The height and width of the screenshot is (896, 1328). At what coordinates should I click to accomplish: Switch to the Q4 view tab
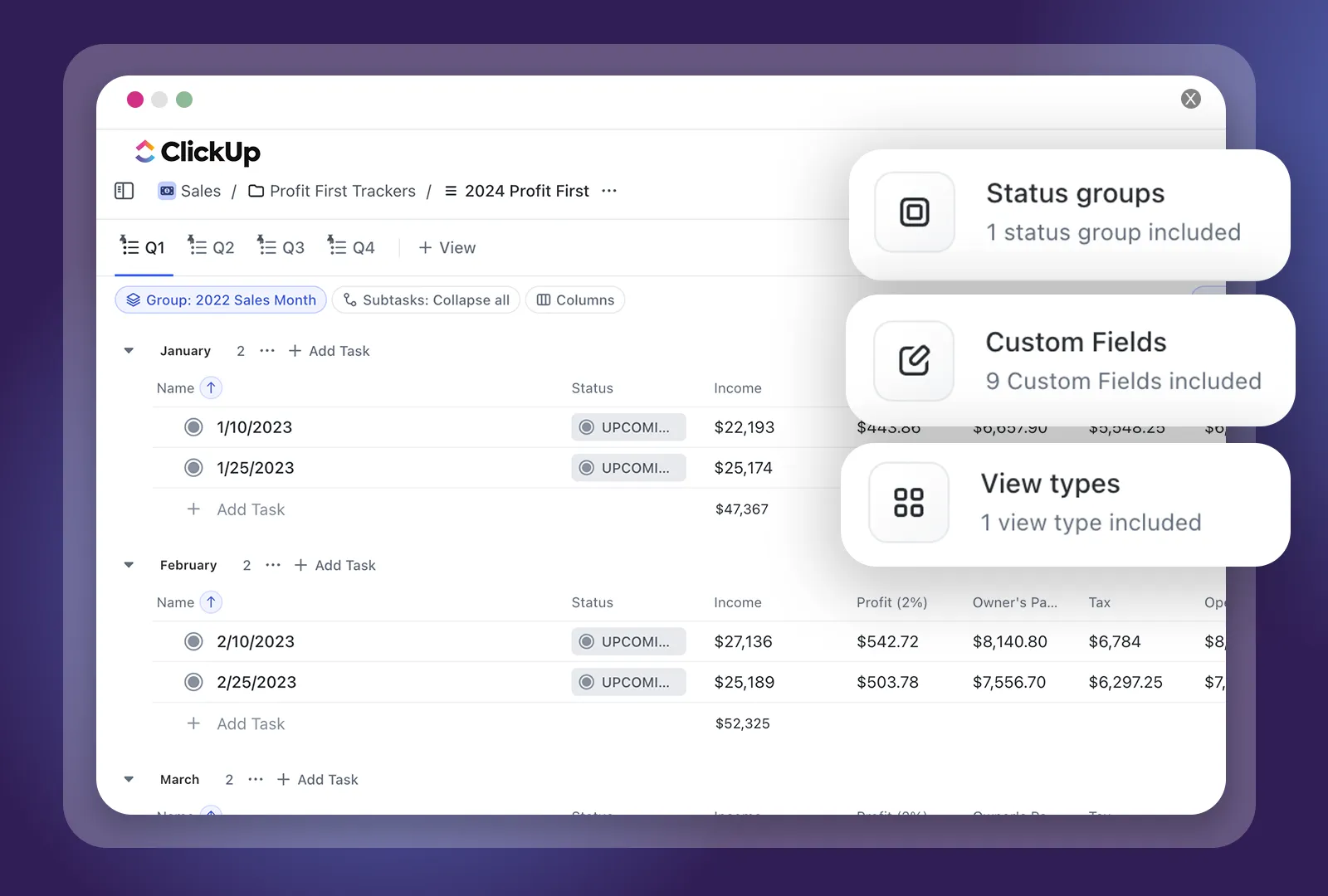pos(351,247)
